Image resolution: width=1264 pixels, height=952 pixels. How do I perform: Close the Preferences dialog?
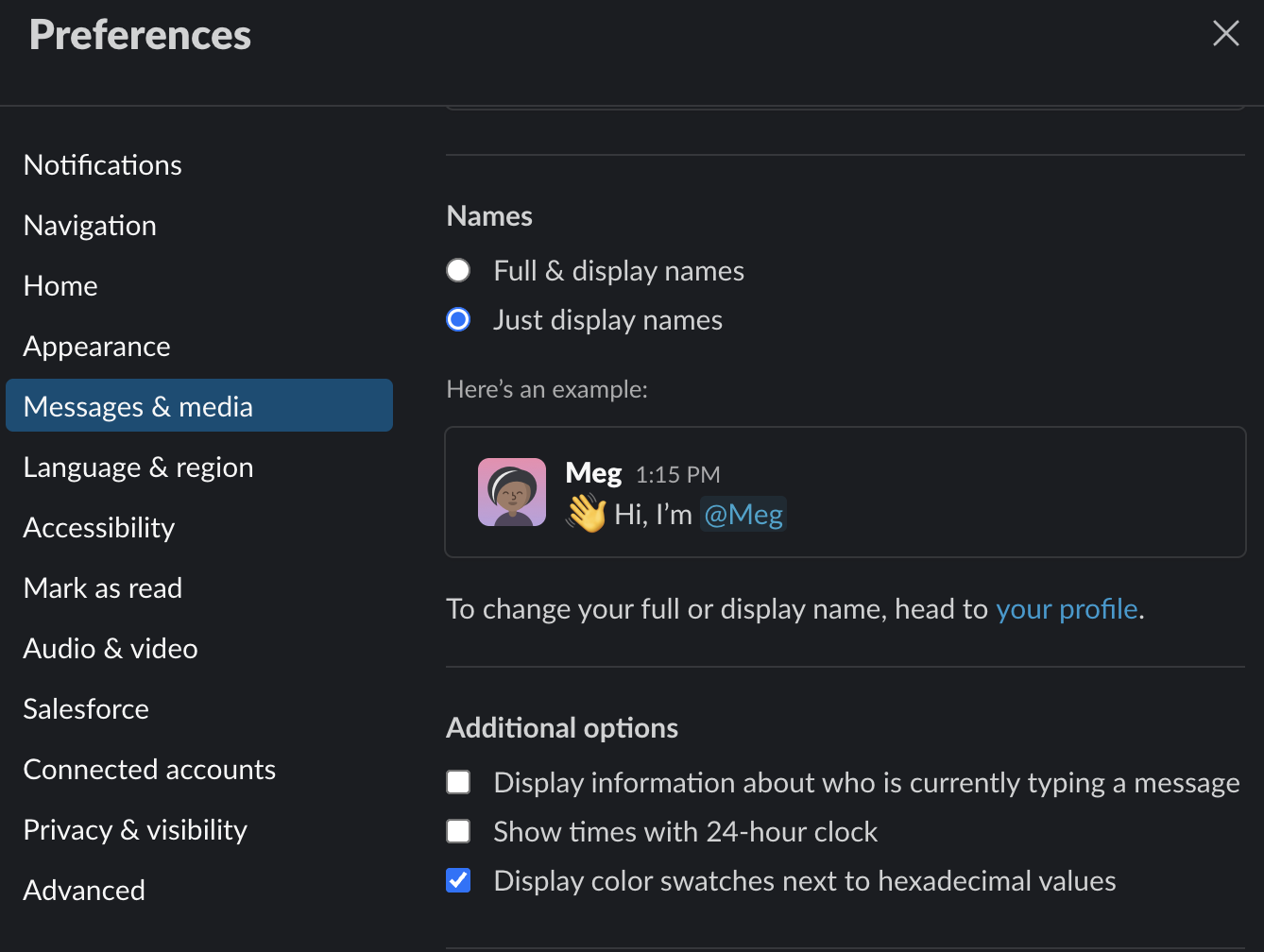click(1225, 34)
